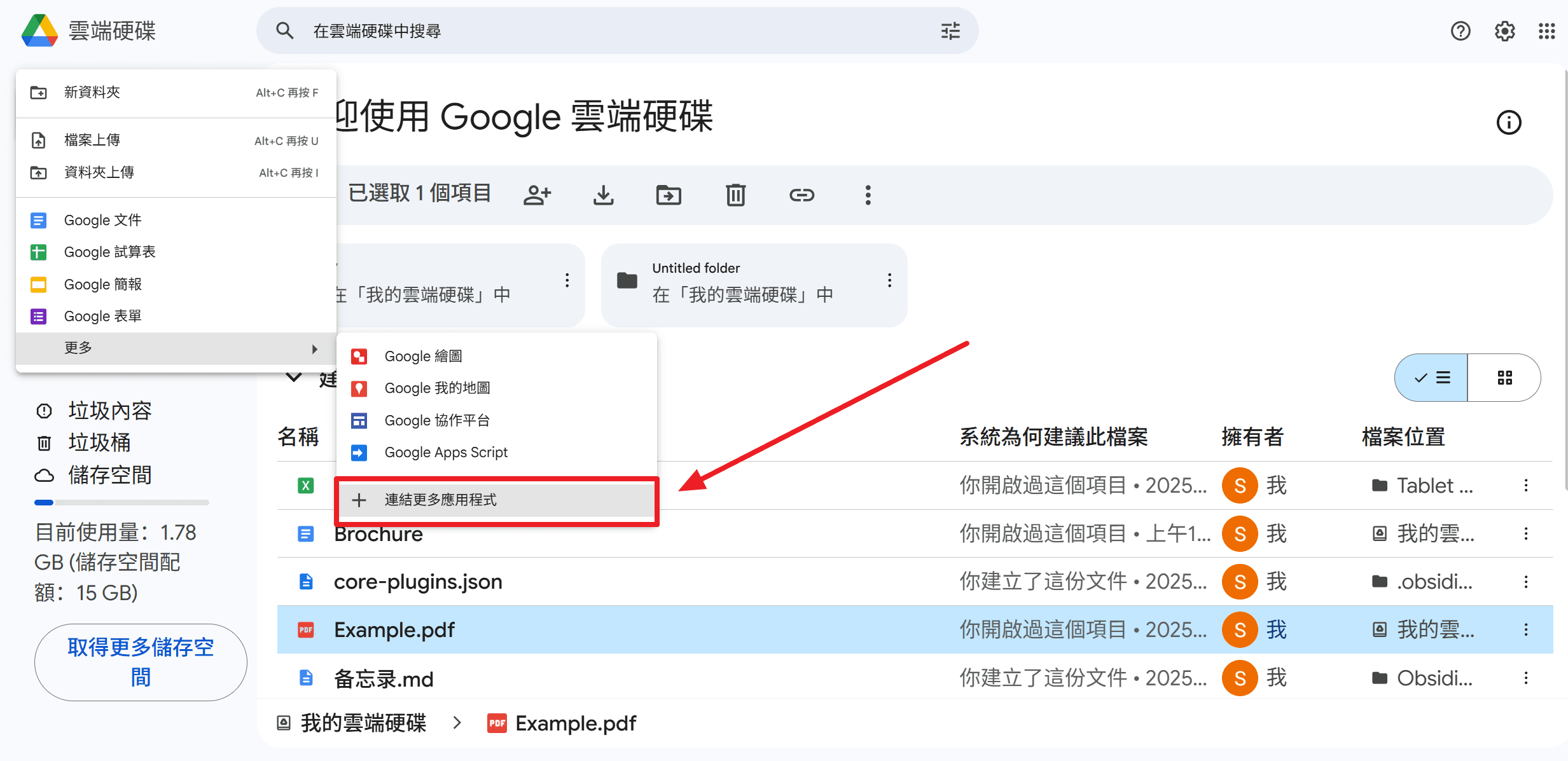Image resolution: width=1568 pixels, height=761 pixels.
Task: Create a new Google Apps Script
Action: 496,452
